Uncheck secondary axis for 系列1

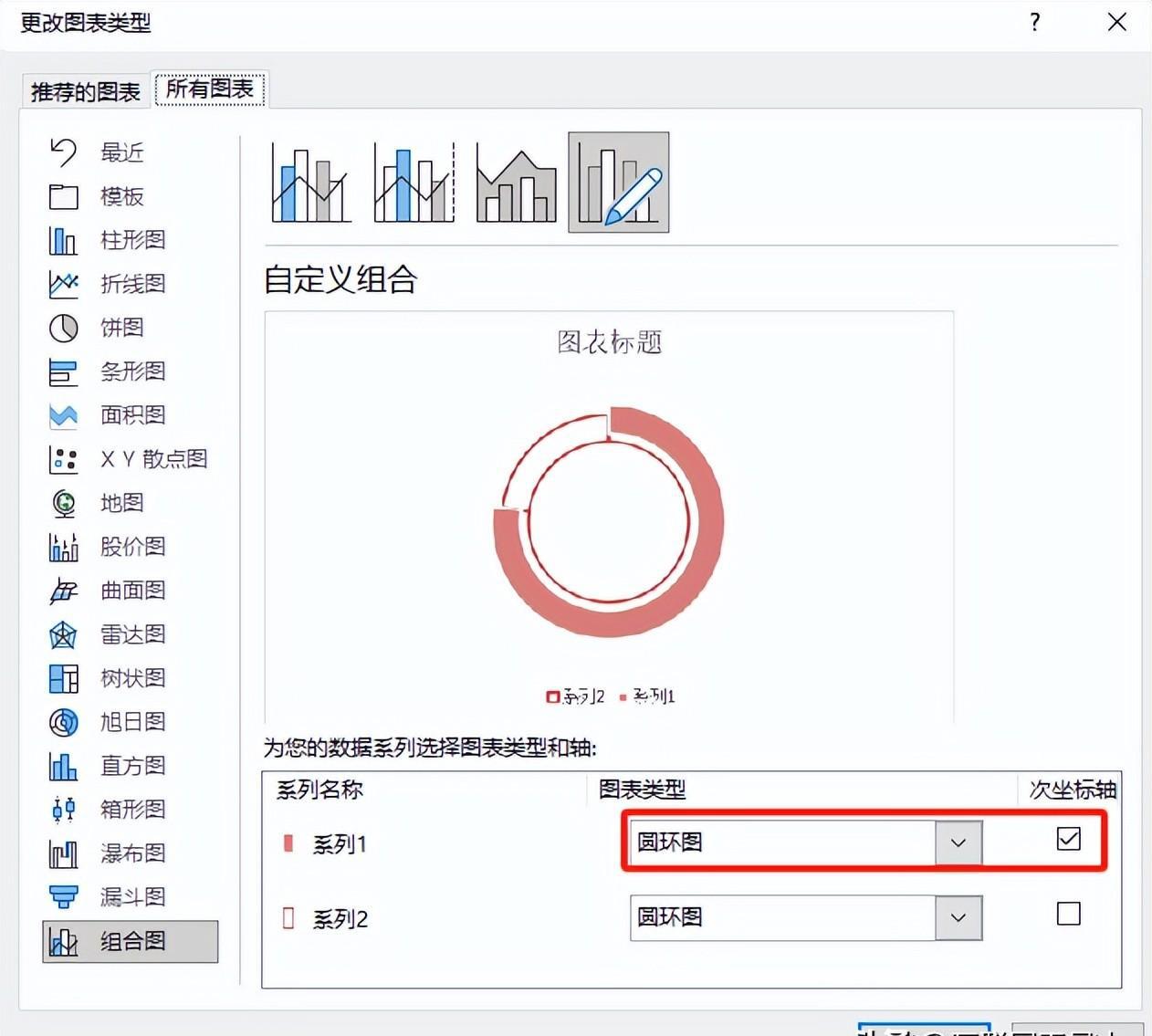[1068, 838]
